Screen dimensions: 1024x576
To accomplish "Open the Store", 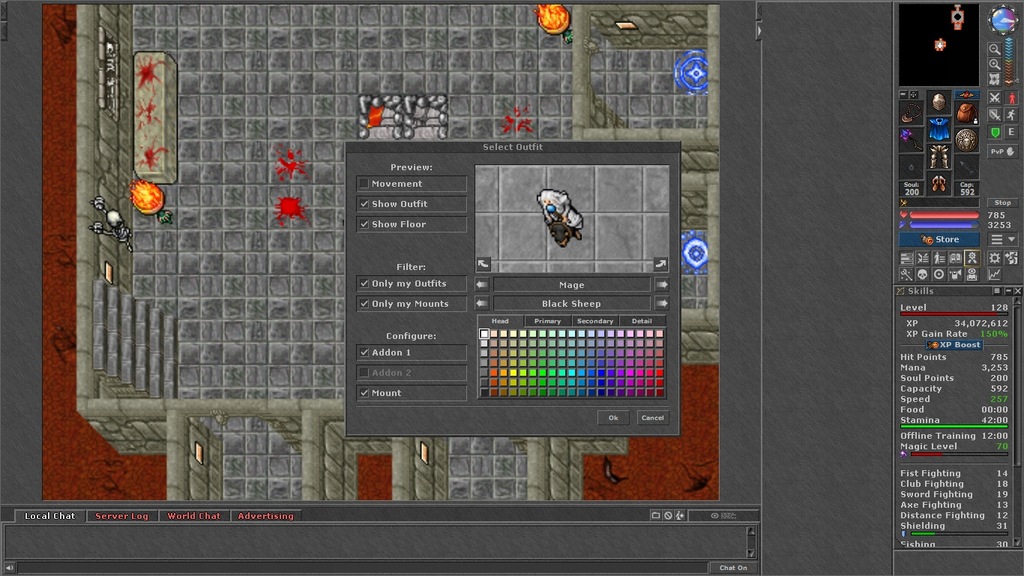I will coord(939,240).
